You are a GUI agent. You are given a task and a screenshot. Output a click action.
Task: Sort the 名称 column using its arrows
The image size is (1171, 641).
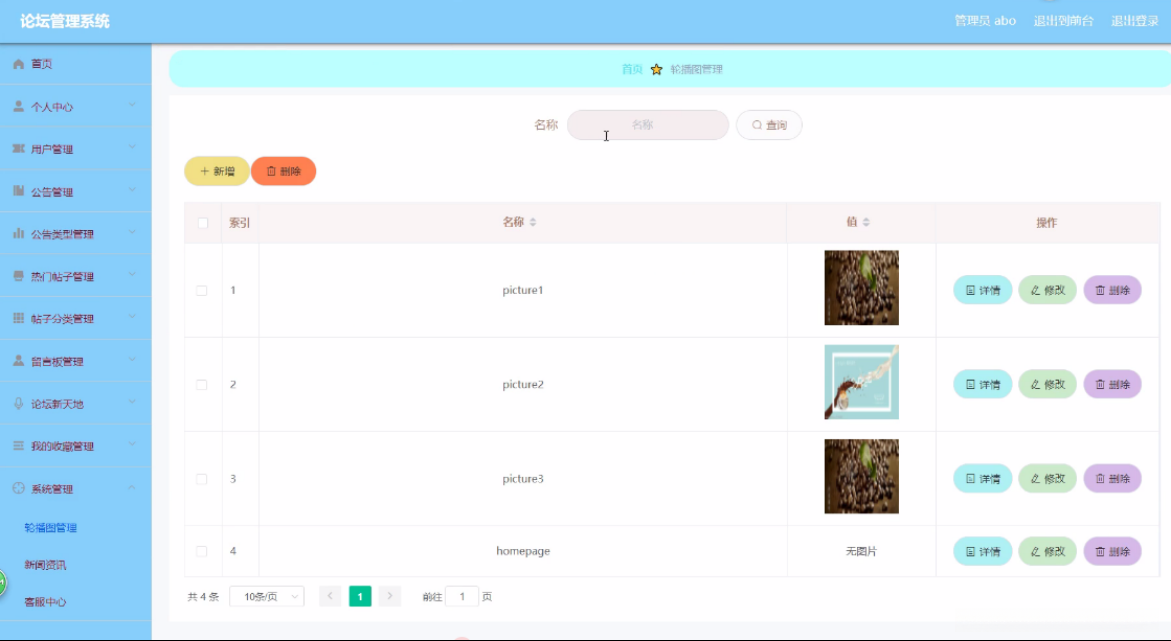click(x=532, y=222)
